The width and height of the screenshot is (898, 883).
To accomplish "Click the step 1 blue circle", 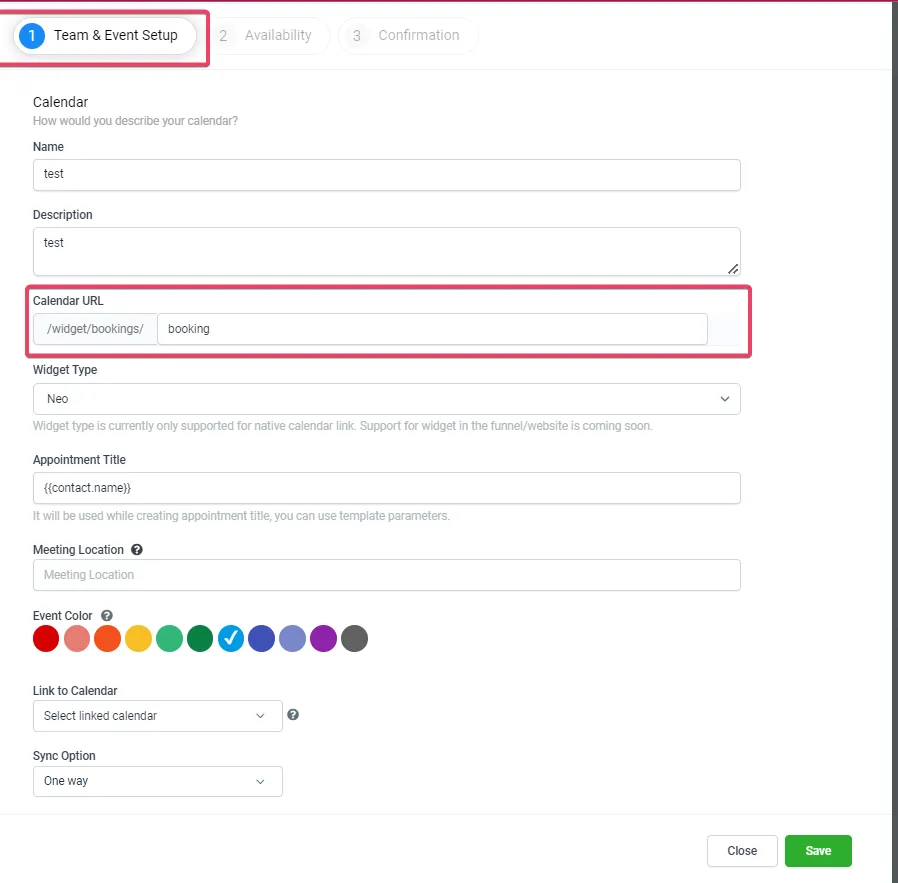I will (x=32, y=36).
